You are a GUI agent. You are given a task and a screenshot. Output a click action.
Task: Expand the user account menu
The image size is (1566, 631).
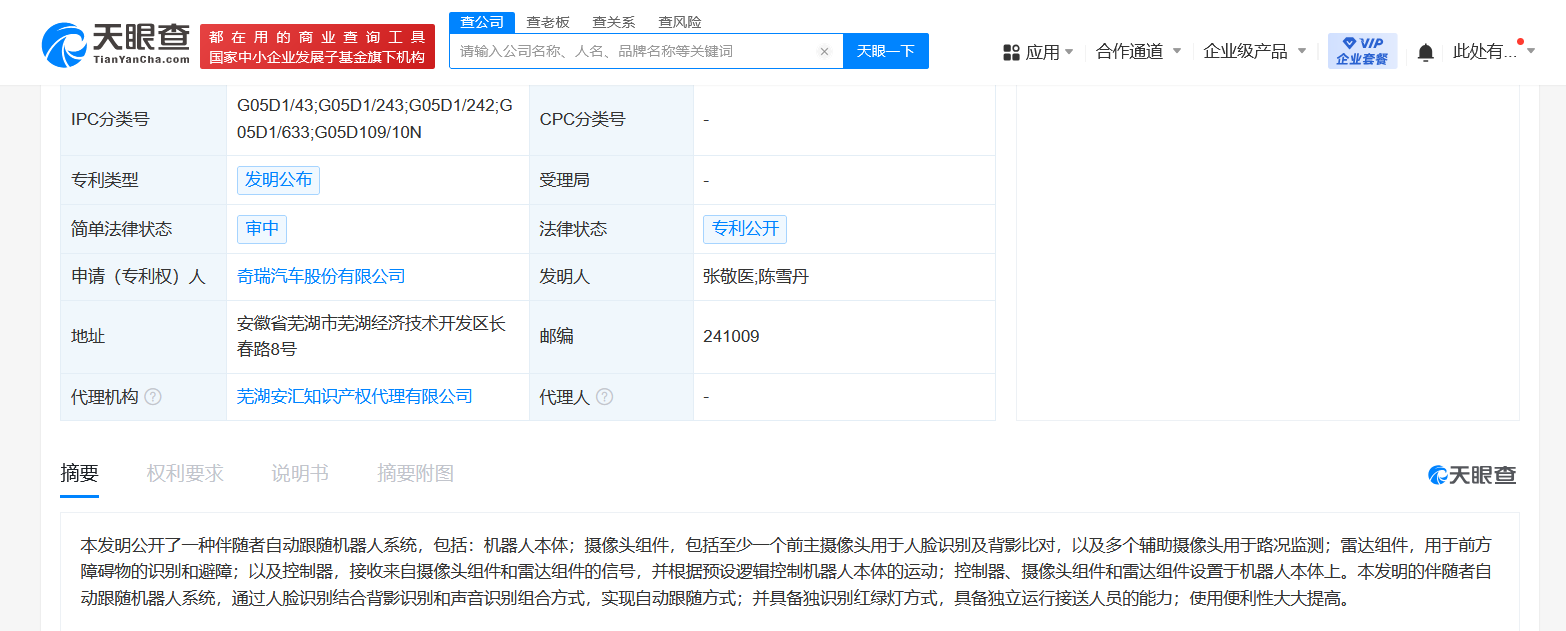pyautogui.click(x=1530, y=51)
